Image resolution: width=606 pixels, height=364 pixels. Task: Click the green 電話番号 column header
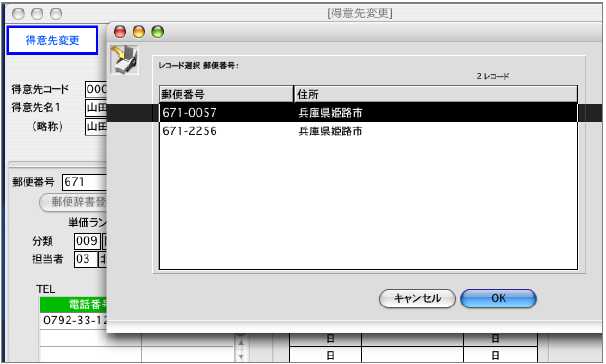[x=73, y=305]
